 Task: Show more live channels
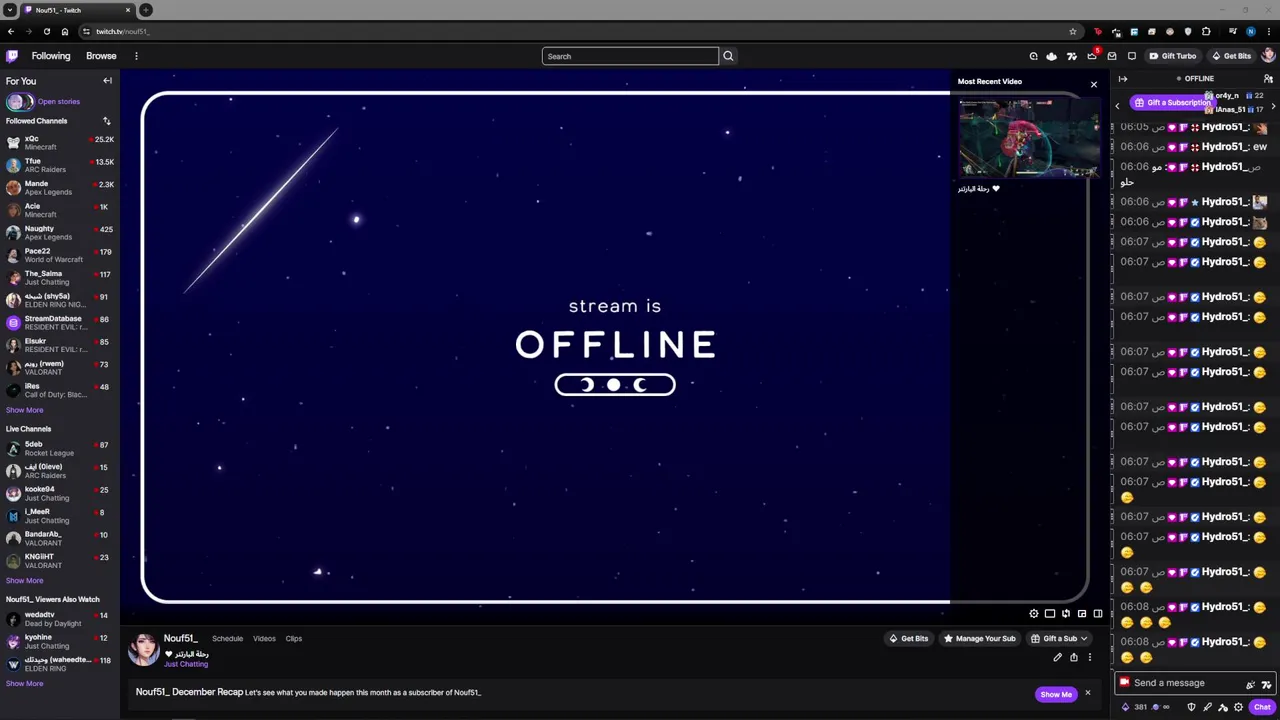tap(24, 581)
